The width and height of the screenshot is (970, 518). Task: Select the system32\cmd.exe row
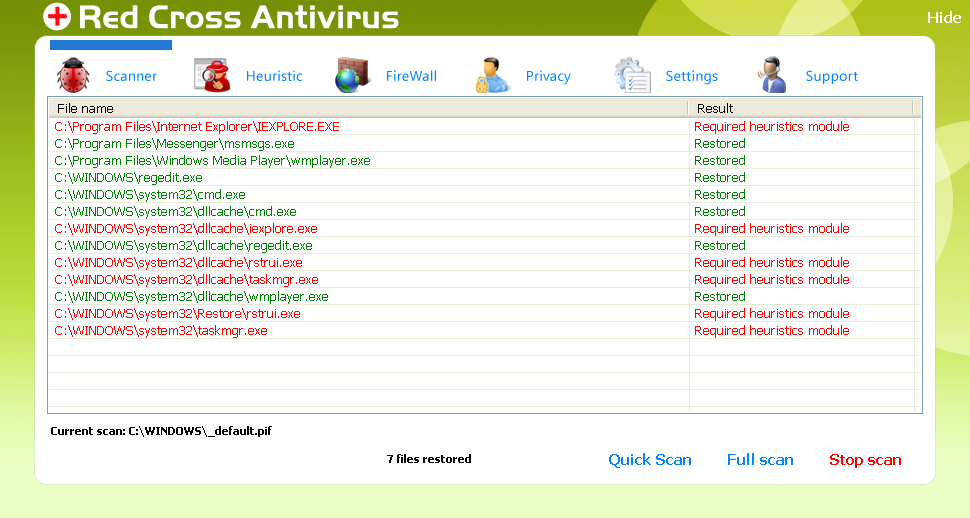484,194
